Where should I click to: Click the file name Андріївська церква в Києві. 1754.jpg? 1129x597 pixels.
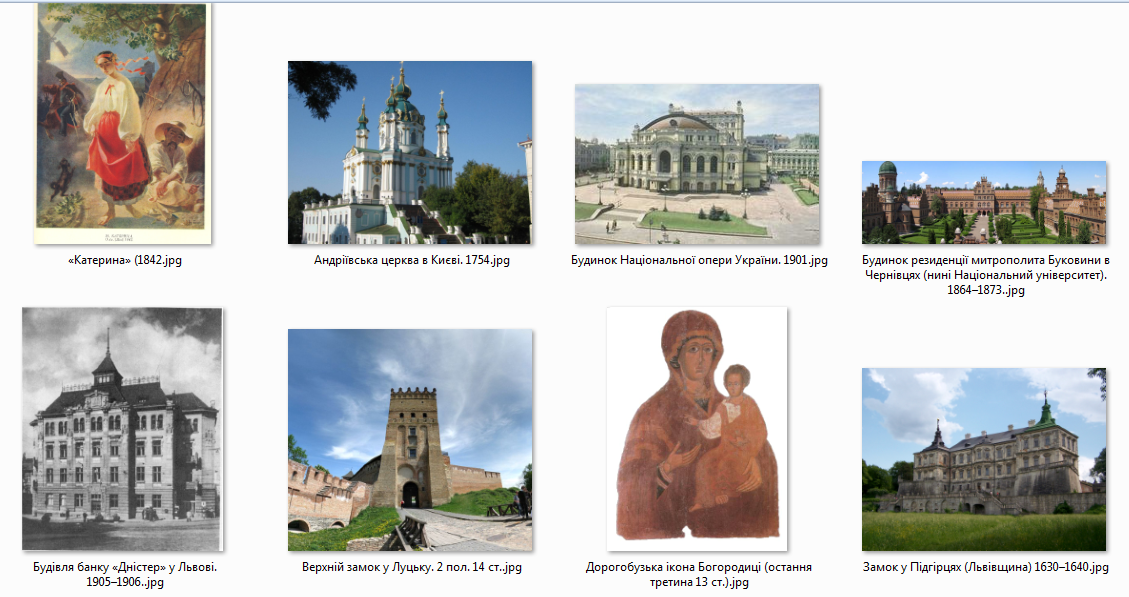point(412,260)
